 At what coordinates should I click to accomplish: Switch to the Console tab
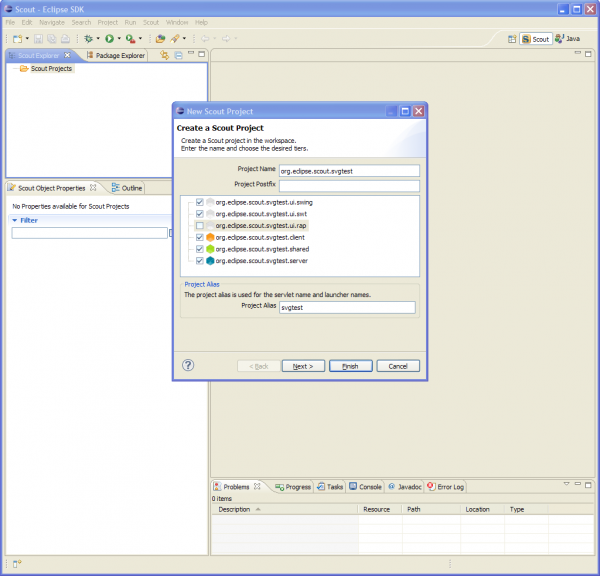(x=365, y=487)
